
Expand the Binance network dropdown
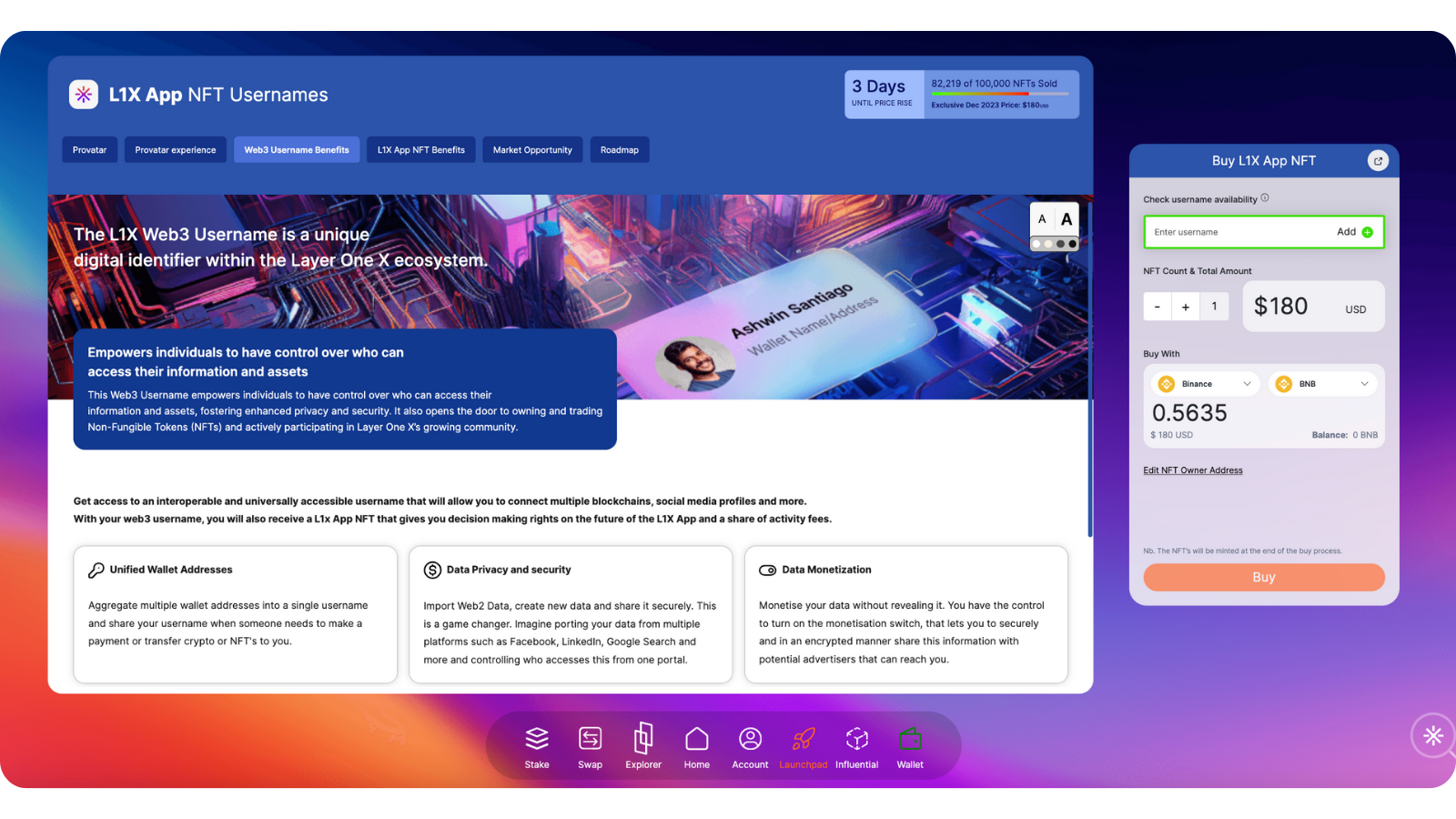pyautogui.click(x=1247, y=384)
